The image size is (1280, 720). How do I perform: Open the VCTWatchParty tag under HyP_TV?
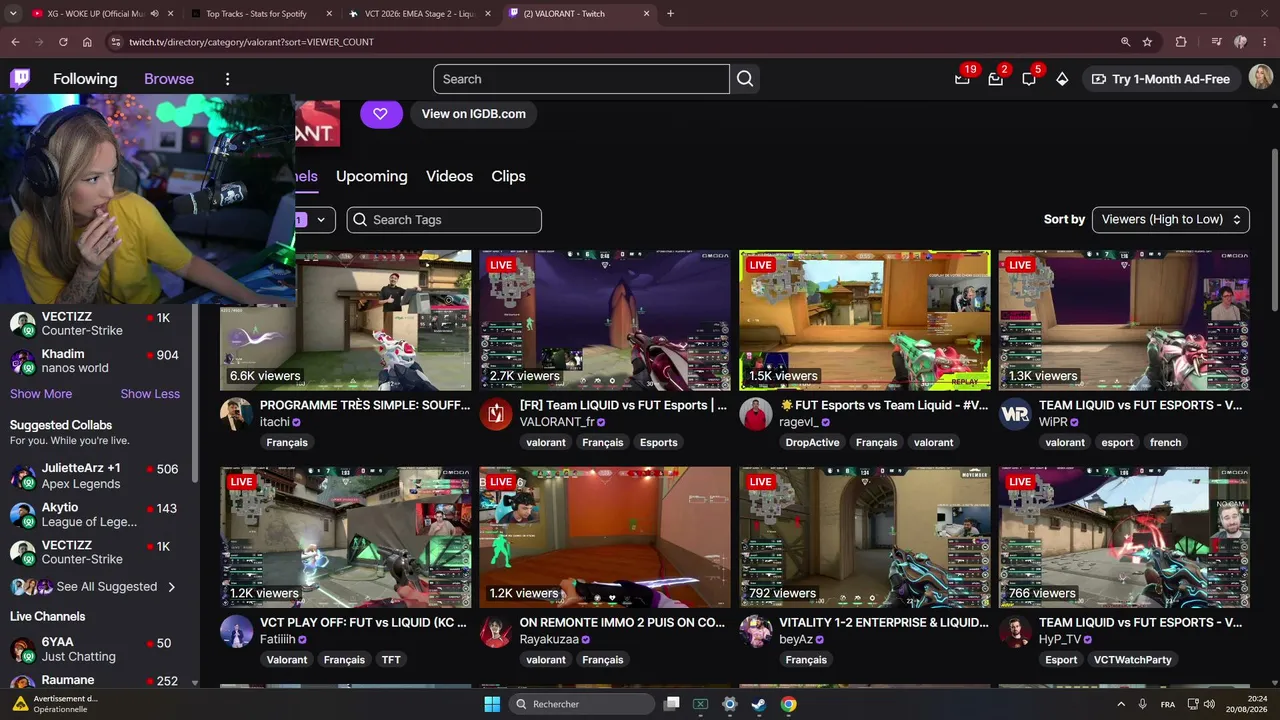tap(1132, 660)
